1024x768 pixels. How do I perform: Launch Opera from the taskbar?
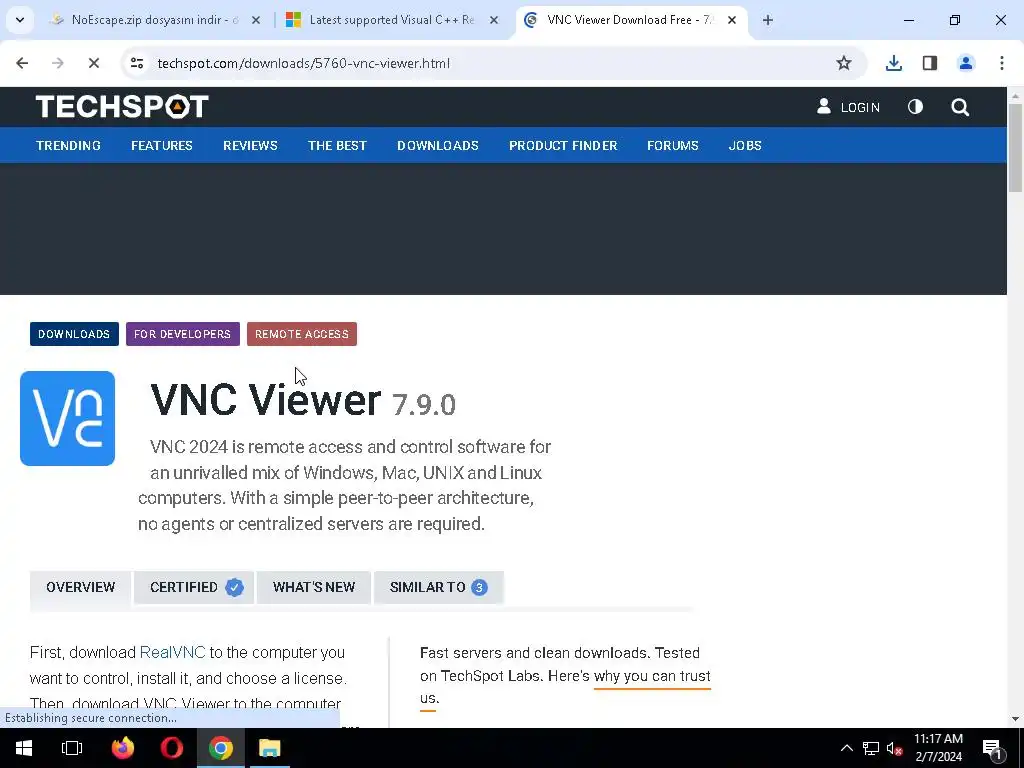point(172,748)
